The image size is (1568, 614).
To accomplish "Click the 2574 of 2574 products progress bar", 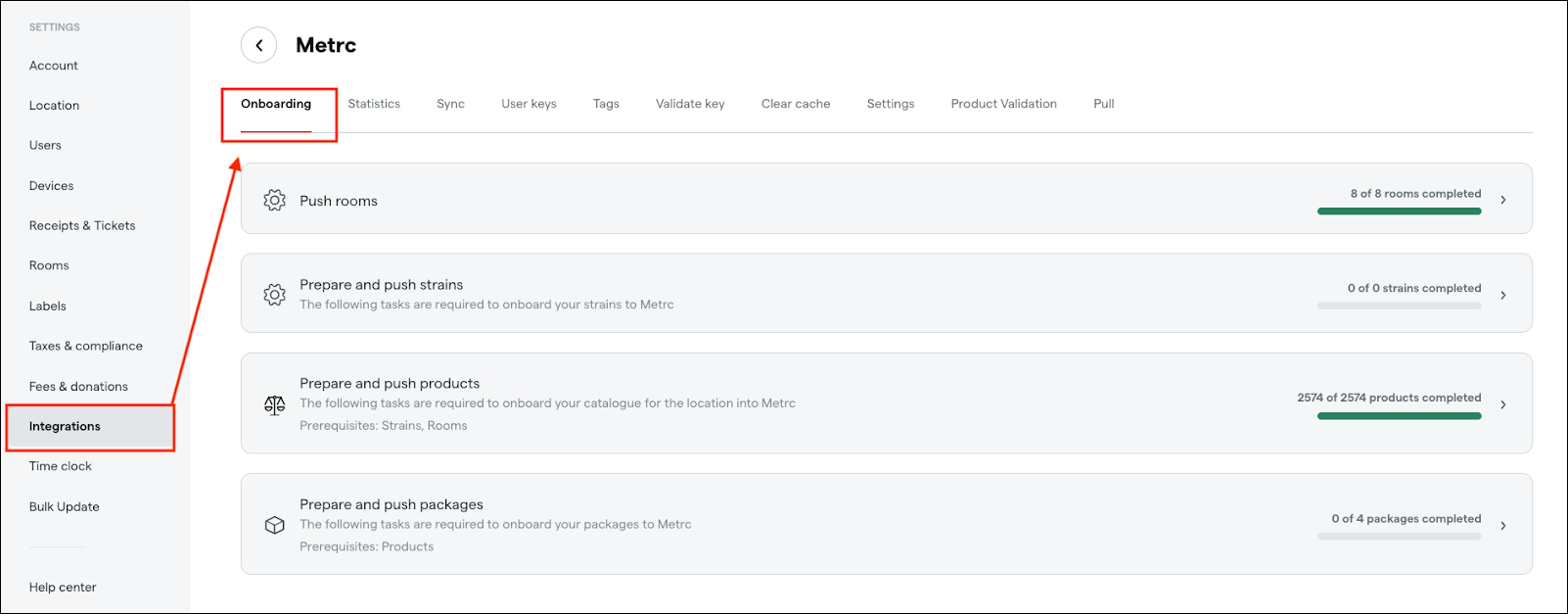I will pos(1399,415).
